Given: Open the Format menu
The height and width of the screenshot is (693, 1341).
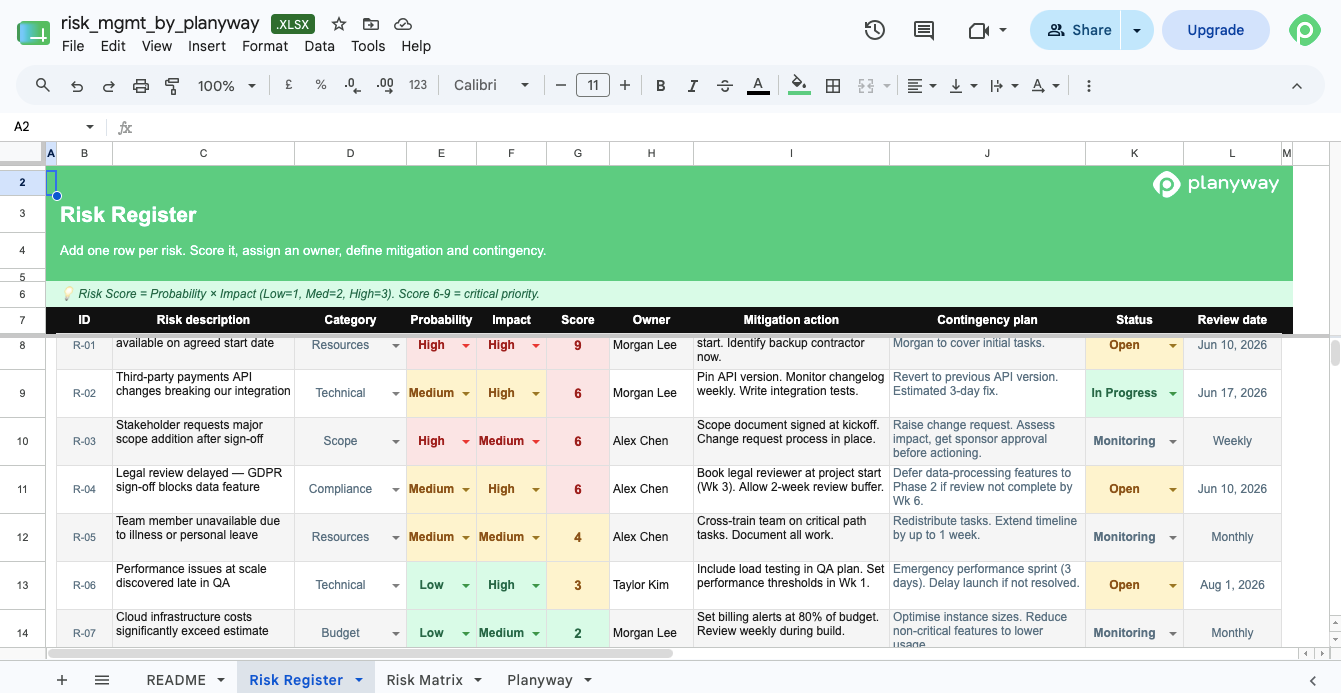Looking at the screenshot, I should point(265,46).
